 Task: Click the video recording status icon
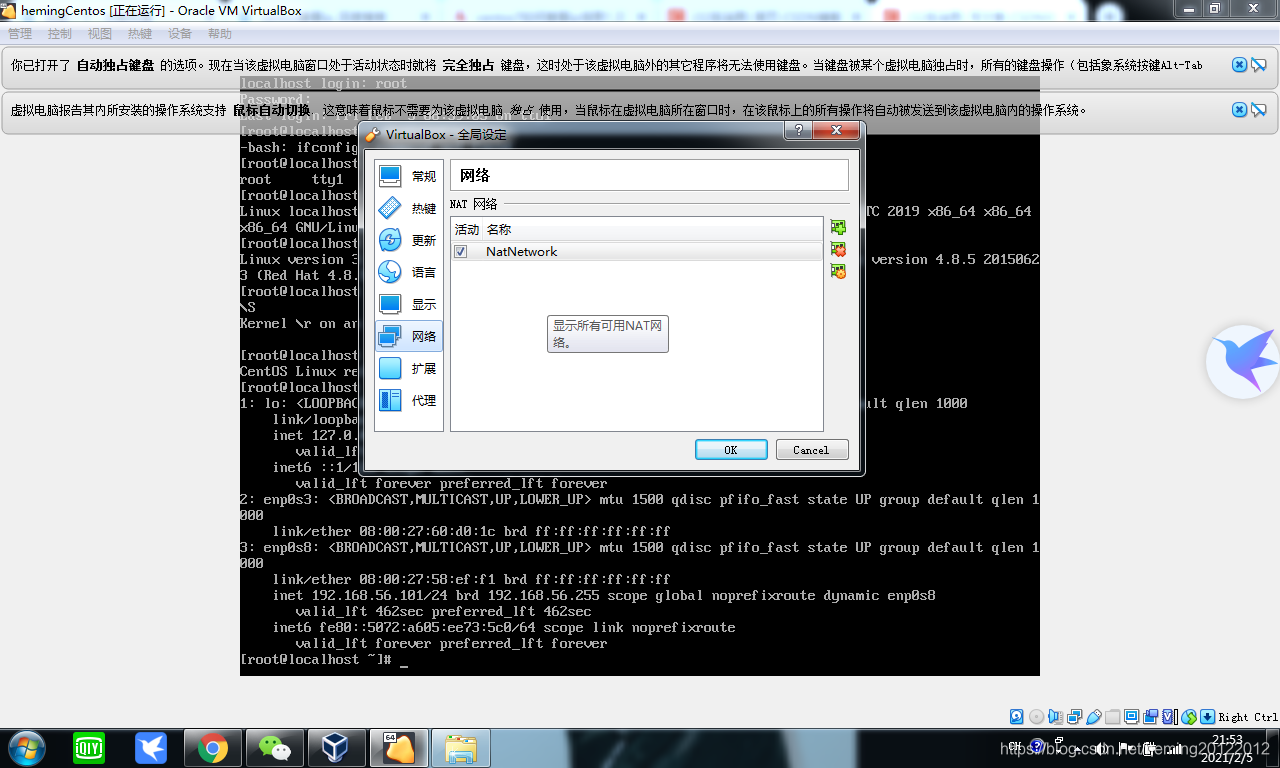coord(1150,717)
